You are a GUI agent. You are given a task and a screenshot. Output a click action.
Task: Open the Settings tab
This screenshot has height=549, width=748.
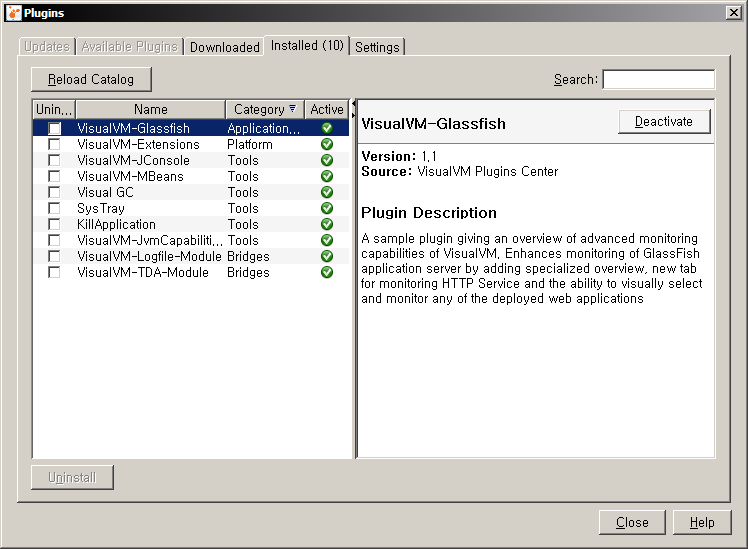(x=377, y=47)
